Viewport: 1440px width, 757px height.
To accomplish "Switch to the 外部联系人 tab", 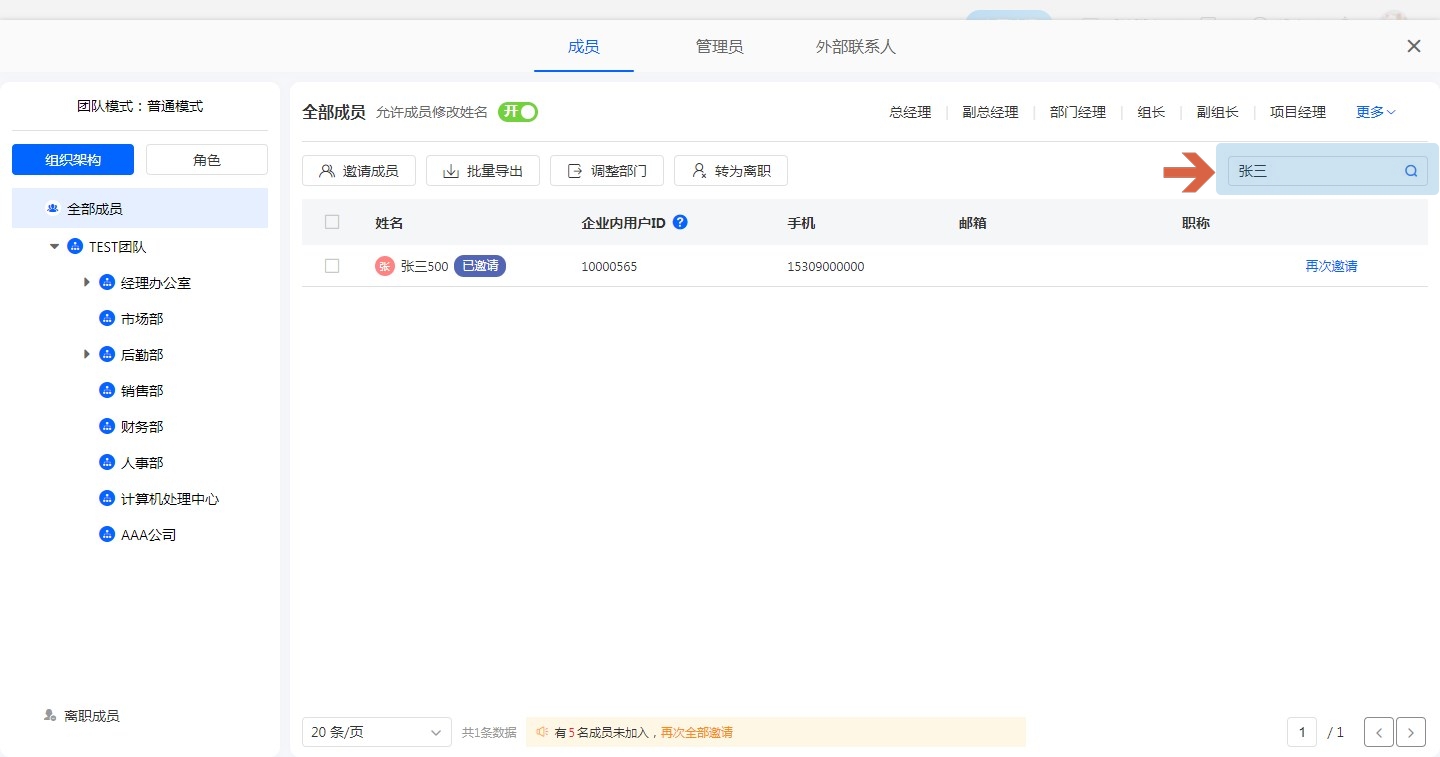I will 855,47.
